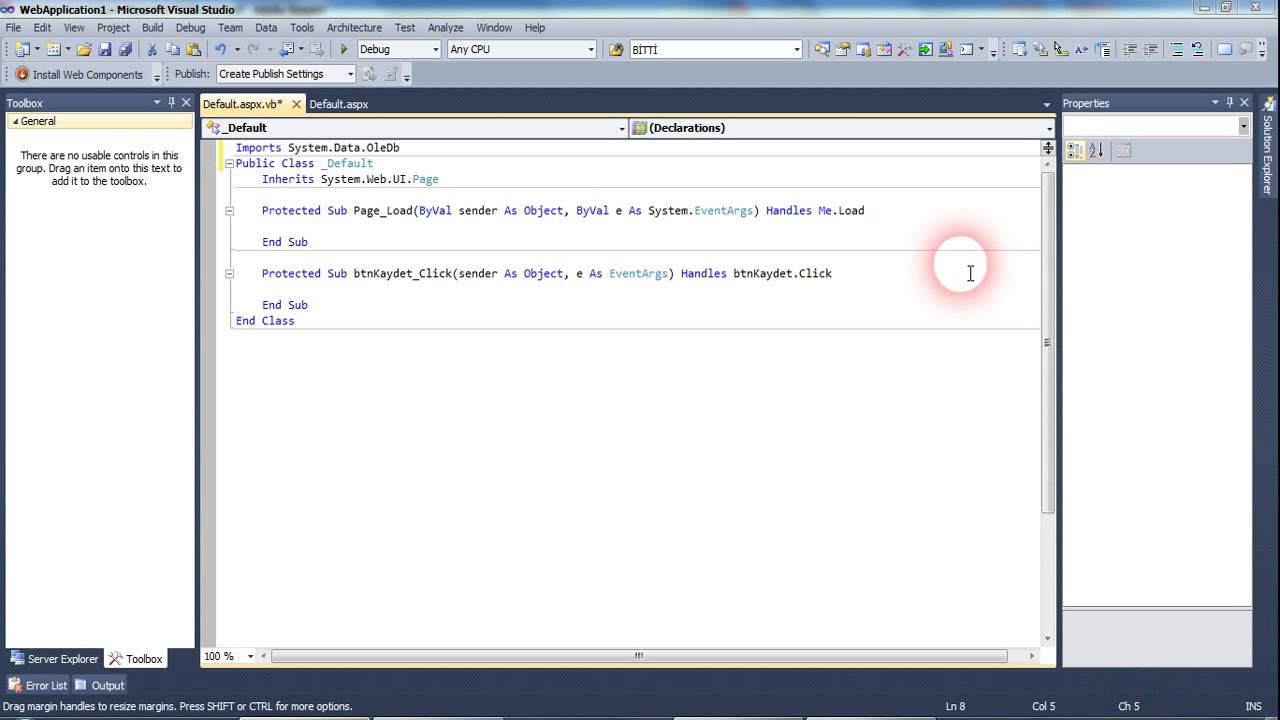Click the Open File folder icon

coord(84,49)
